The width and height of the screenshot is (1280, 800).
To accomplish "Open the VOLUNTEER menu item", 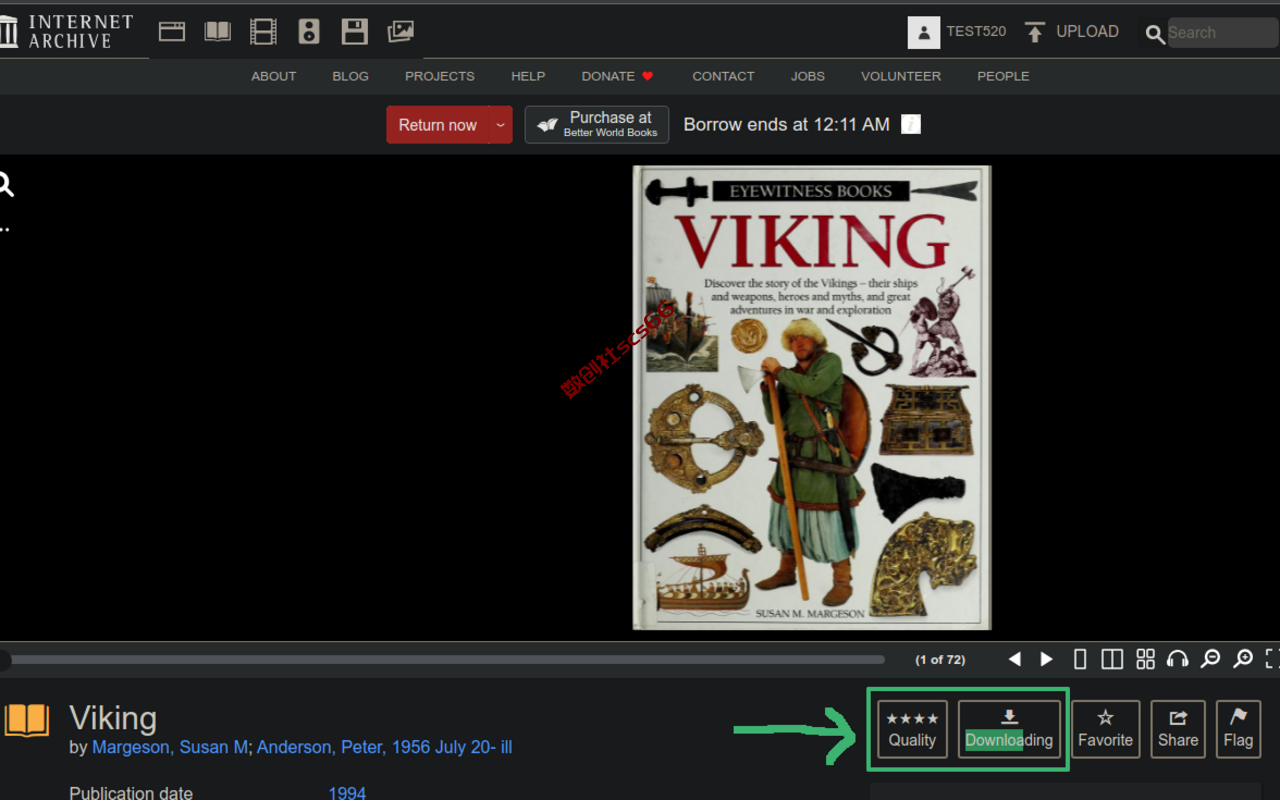I will (x=901, y=76).
